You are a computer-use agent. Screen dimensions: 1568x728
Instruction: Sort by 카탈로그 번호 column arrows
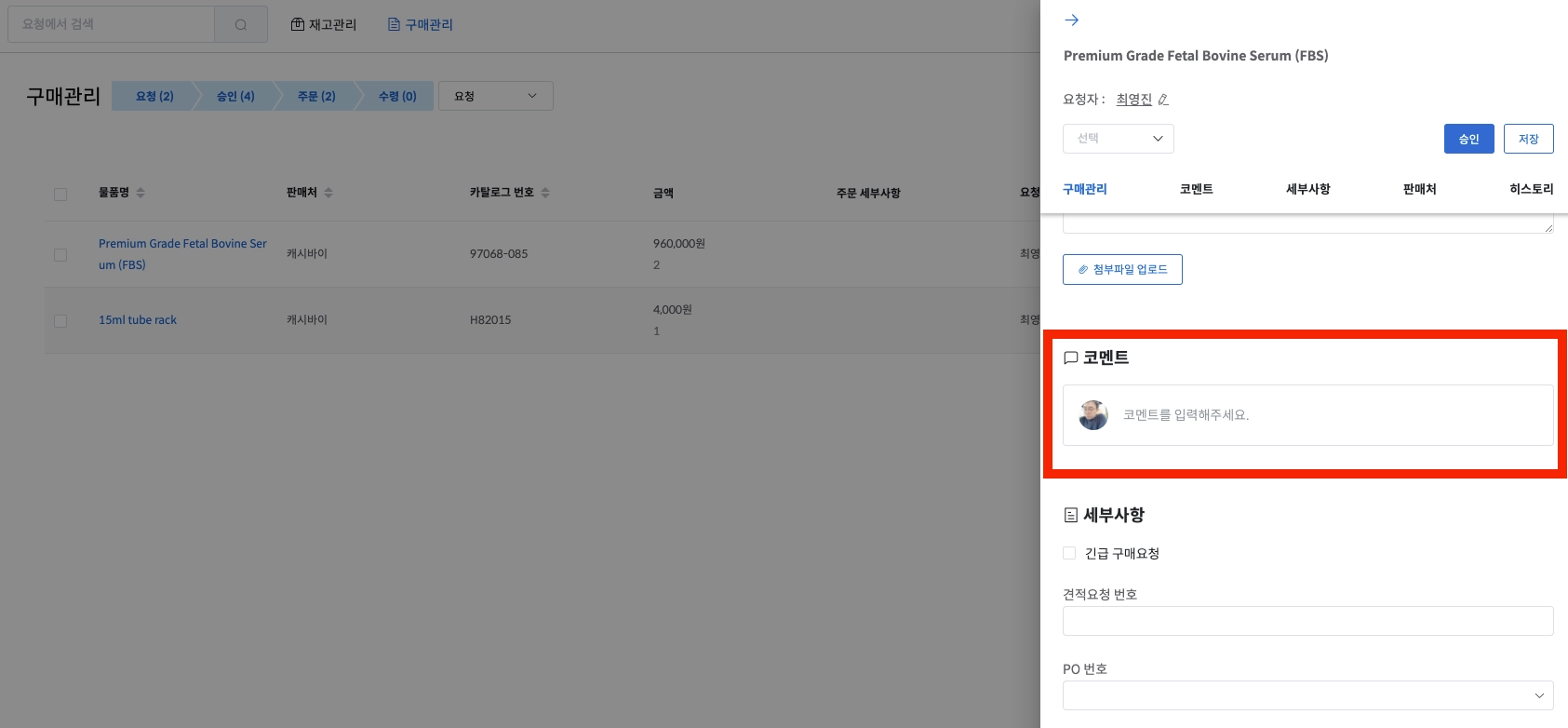coord(545,193)
